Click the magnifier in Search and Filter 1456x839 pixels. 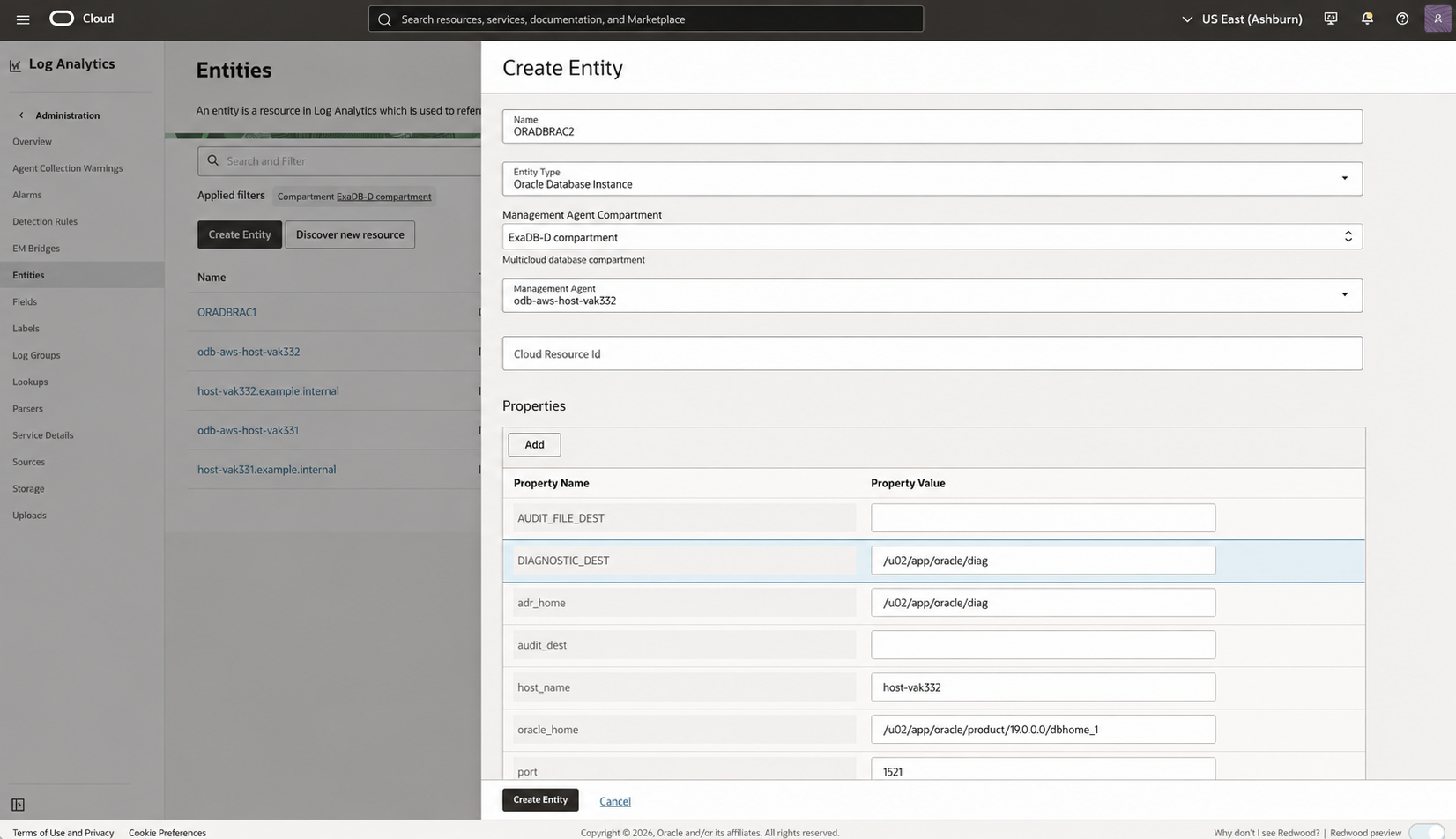point(212,160)
